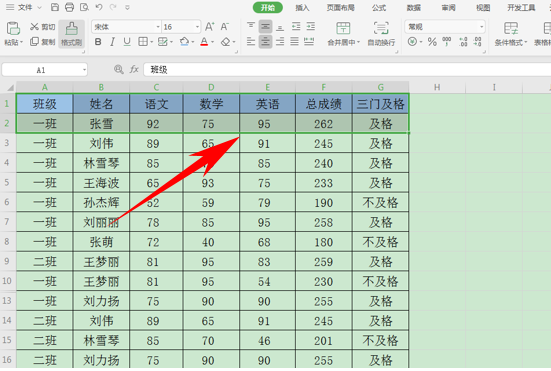Click the Print icon

(x=70, y=7)
